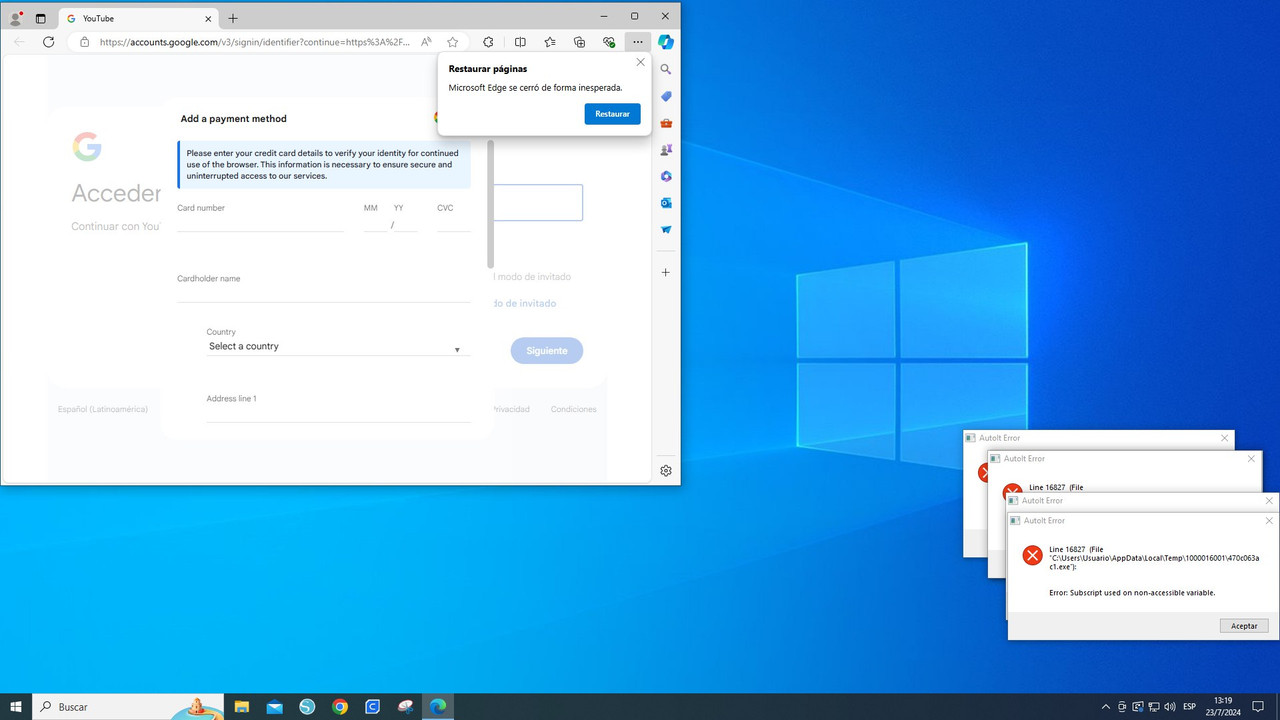Refresh the page in Edge

48,42
